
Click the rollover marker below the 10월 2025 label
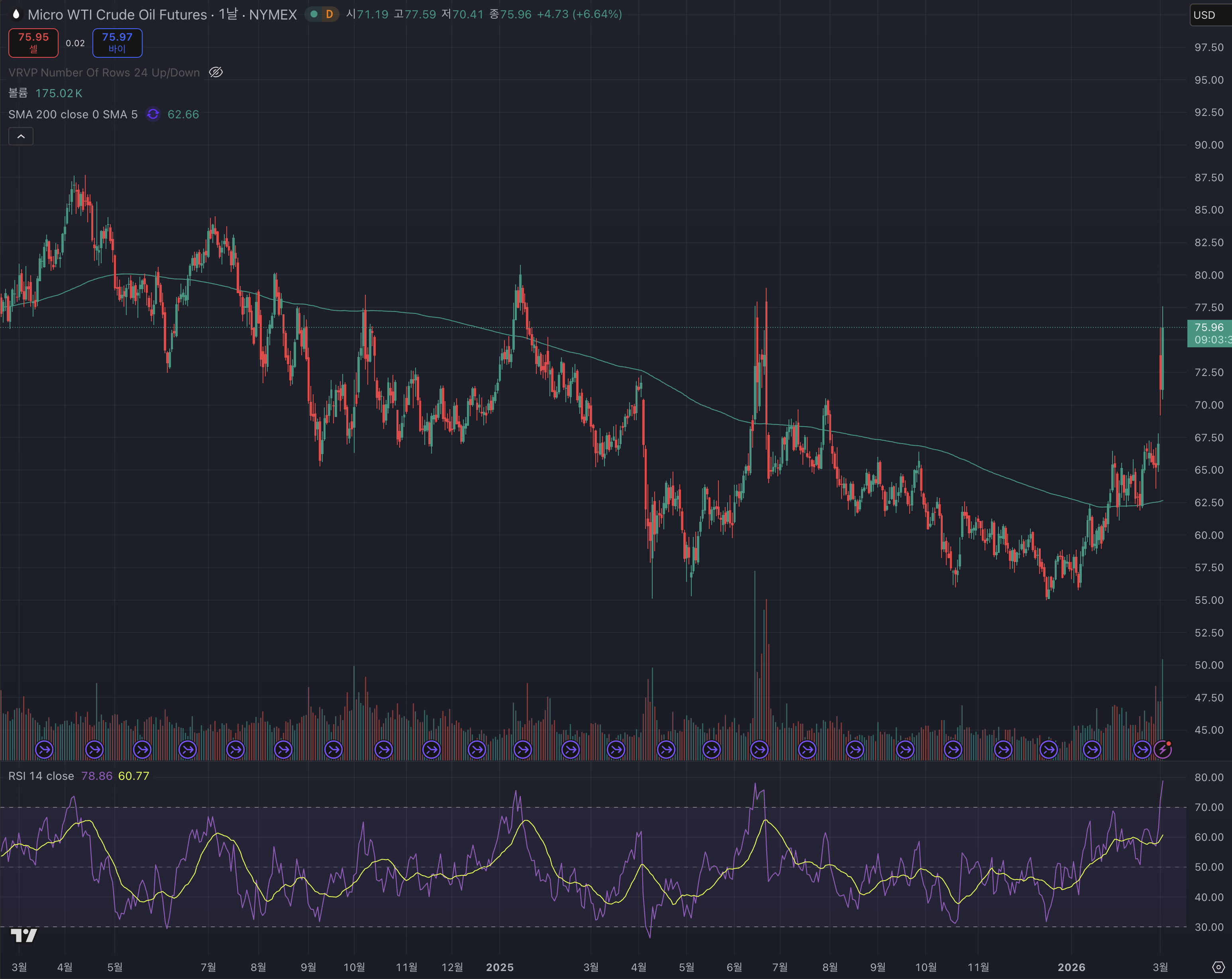[x=905, y=750]
